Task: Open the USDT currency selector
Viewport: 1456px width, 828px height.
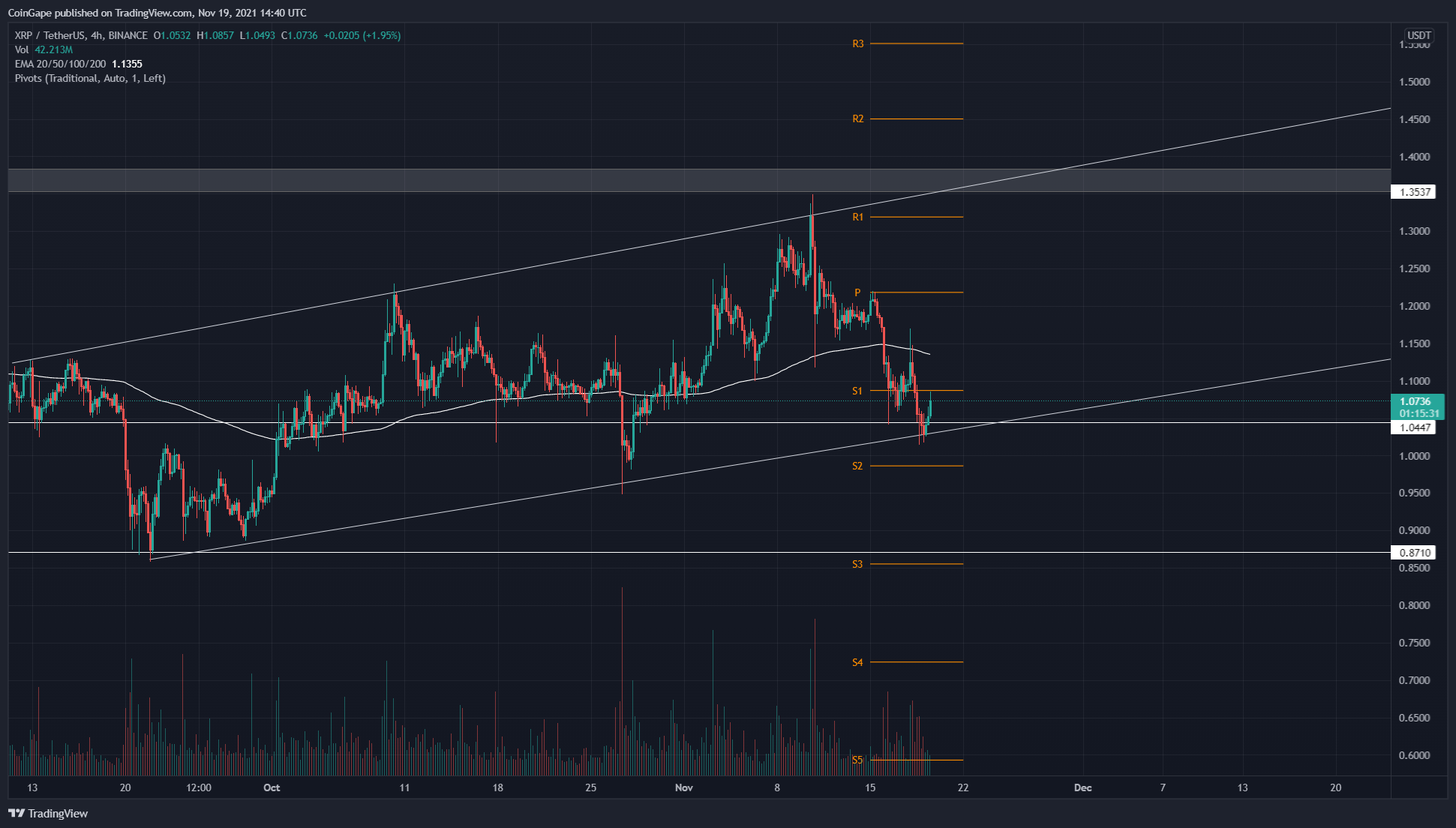Action: click(x=1418, y=35)
